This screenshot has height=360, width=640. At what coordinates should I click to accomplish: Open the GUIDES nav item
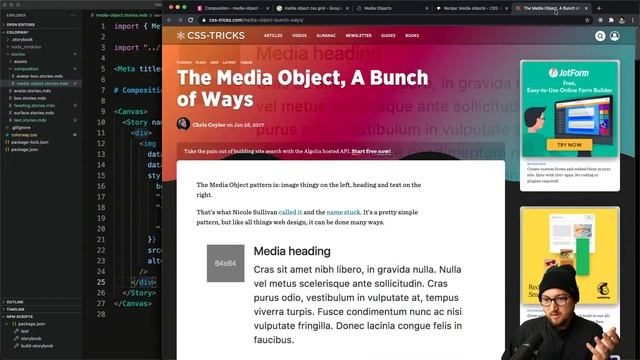click(388, 36)
